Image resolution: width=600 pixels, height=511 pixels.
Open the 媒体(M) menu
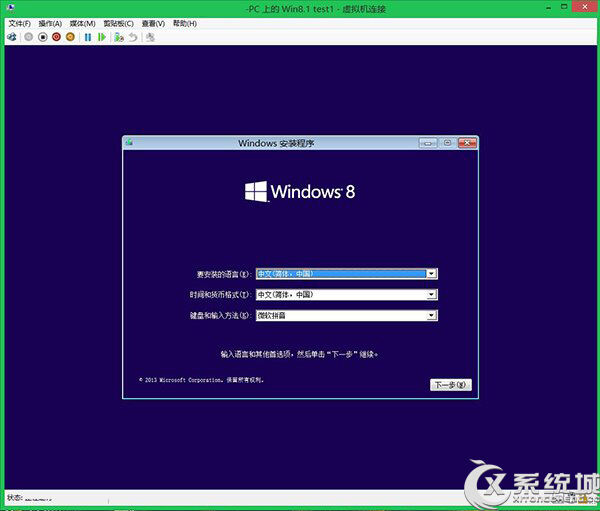coord(82,24)
